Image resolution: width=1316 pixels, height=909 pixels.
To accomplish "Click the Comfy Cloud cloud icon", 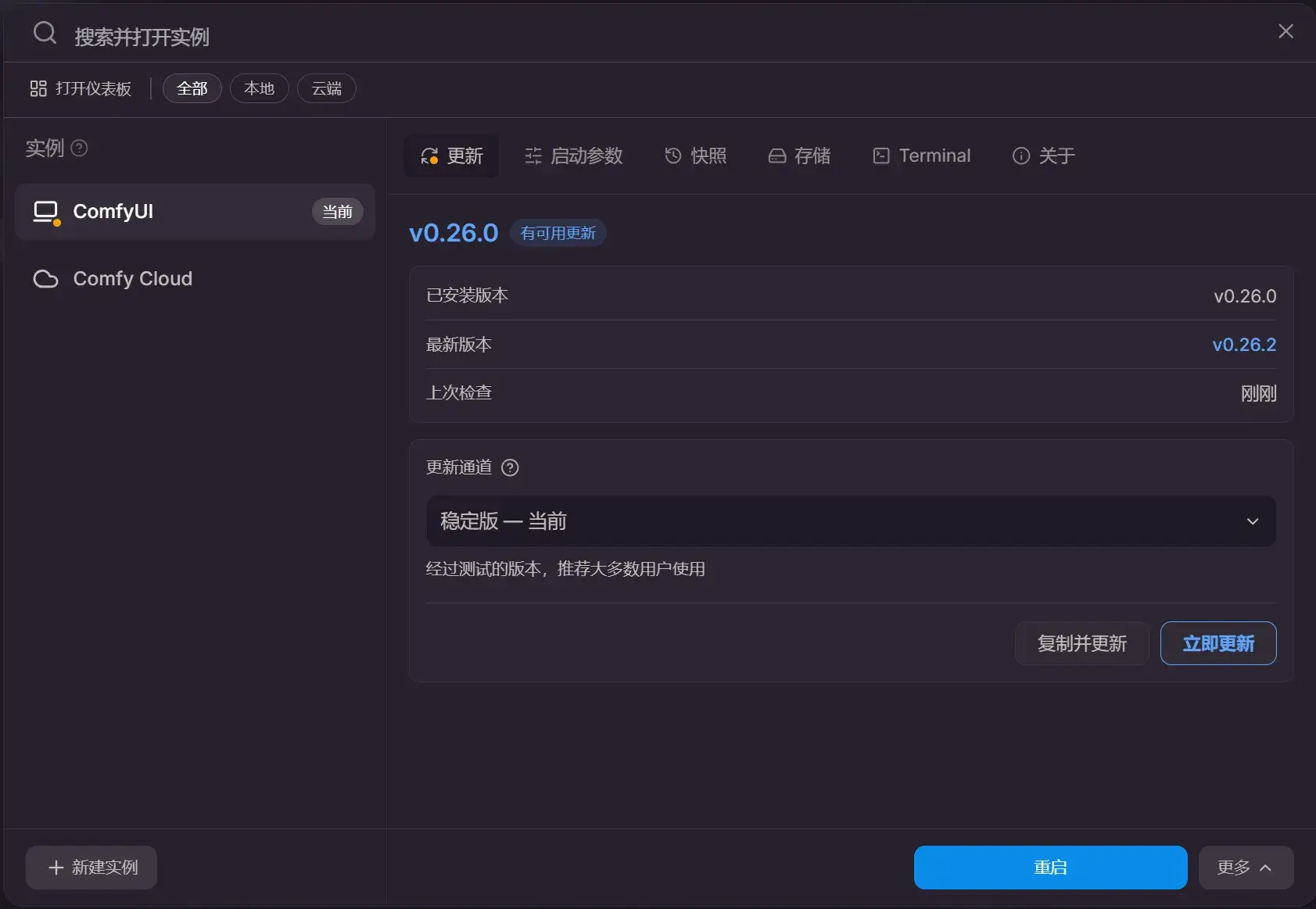I will coord(45,279).
